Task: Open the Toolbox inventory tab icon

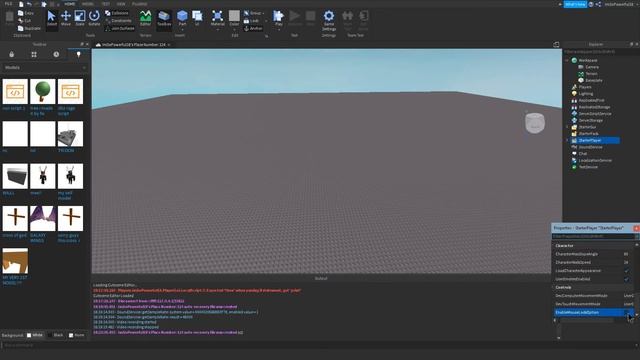Action: pos(11,54)
